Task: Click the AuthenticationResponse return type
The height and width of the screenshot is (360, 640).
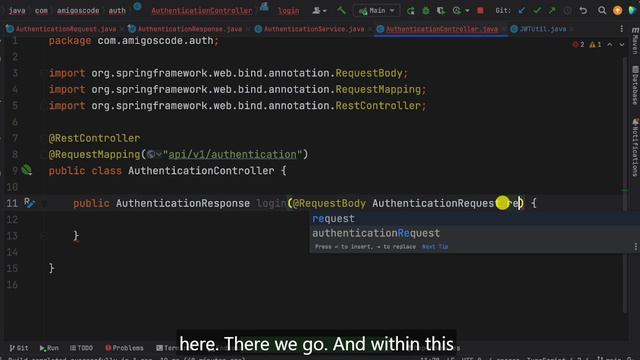Action: (182, 203)
